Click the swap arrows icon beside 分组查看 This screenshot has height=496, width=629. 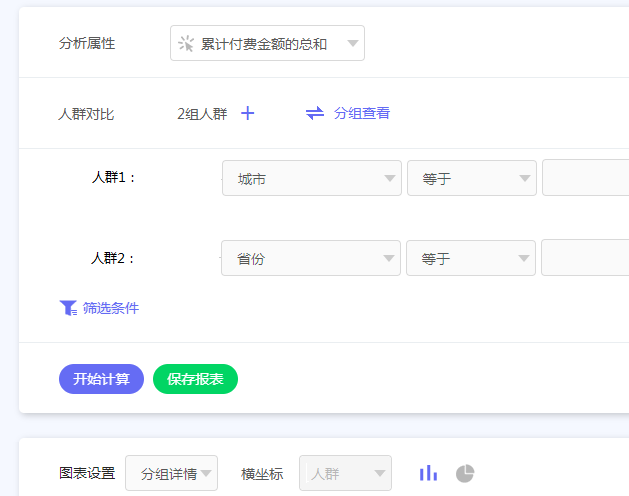315,113
